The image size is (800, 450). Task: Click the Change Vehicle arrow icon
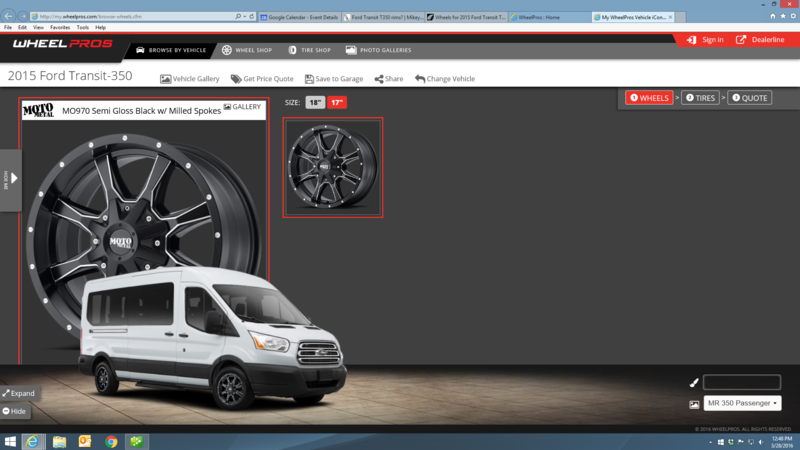[419, 79]
